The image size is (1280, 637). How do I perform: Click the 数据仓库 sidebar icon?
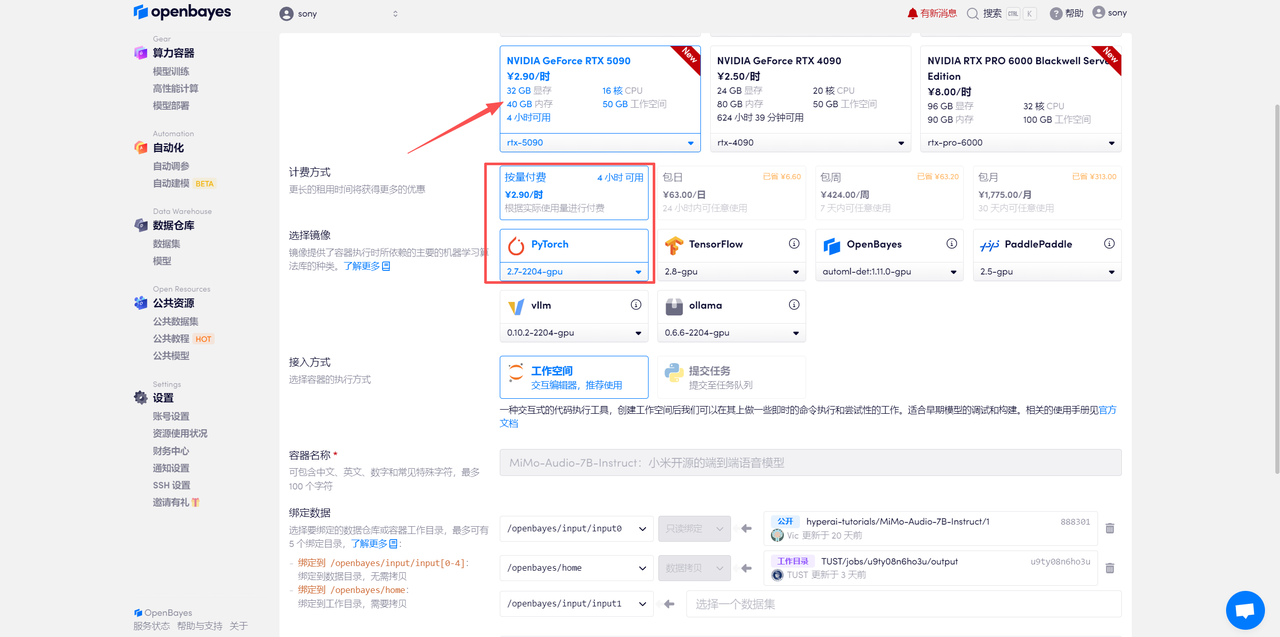click(141, 225)
